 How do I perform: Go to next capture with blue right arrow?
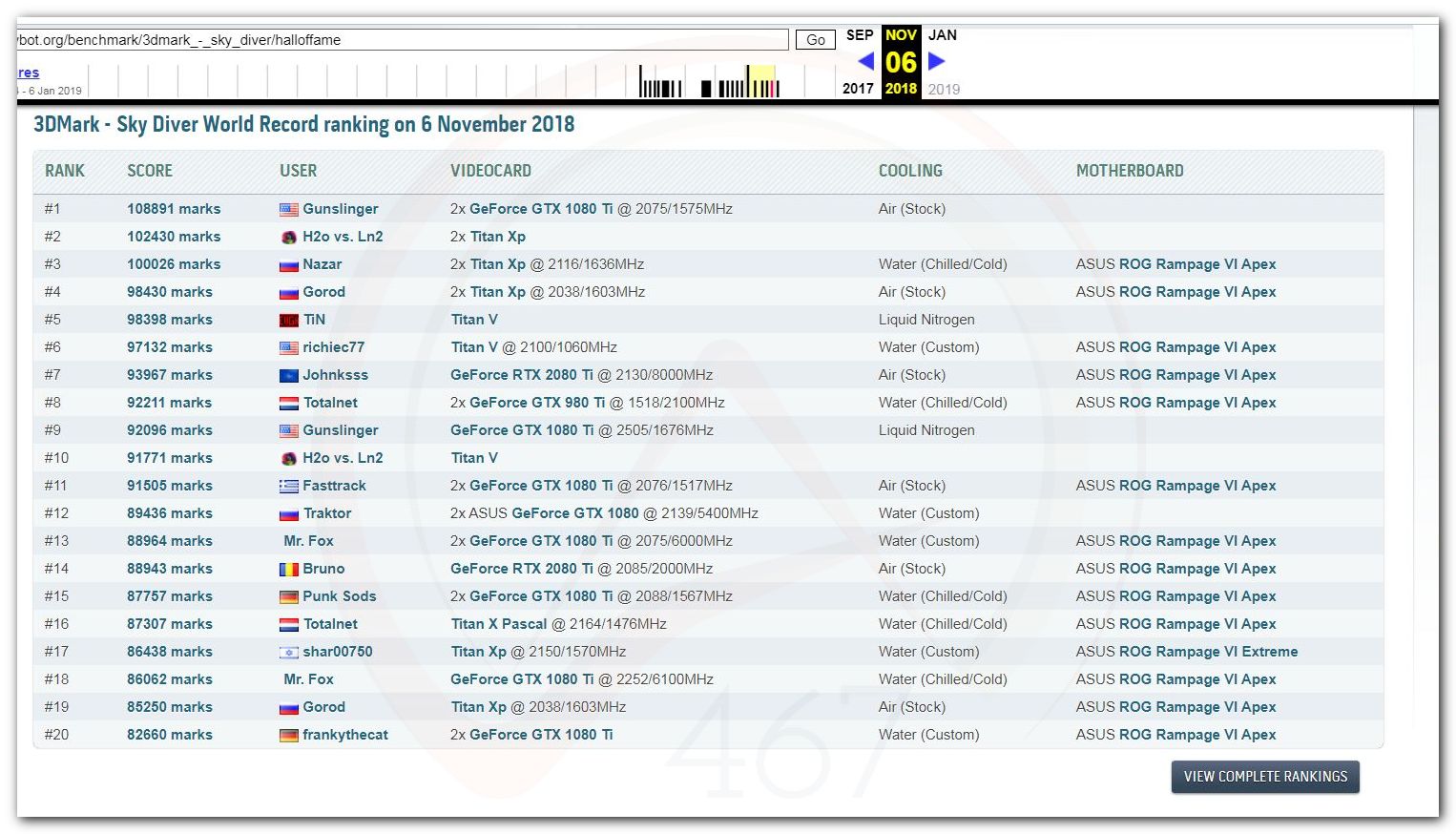pos(936,61)
